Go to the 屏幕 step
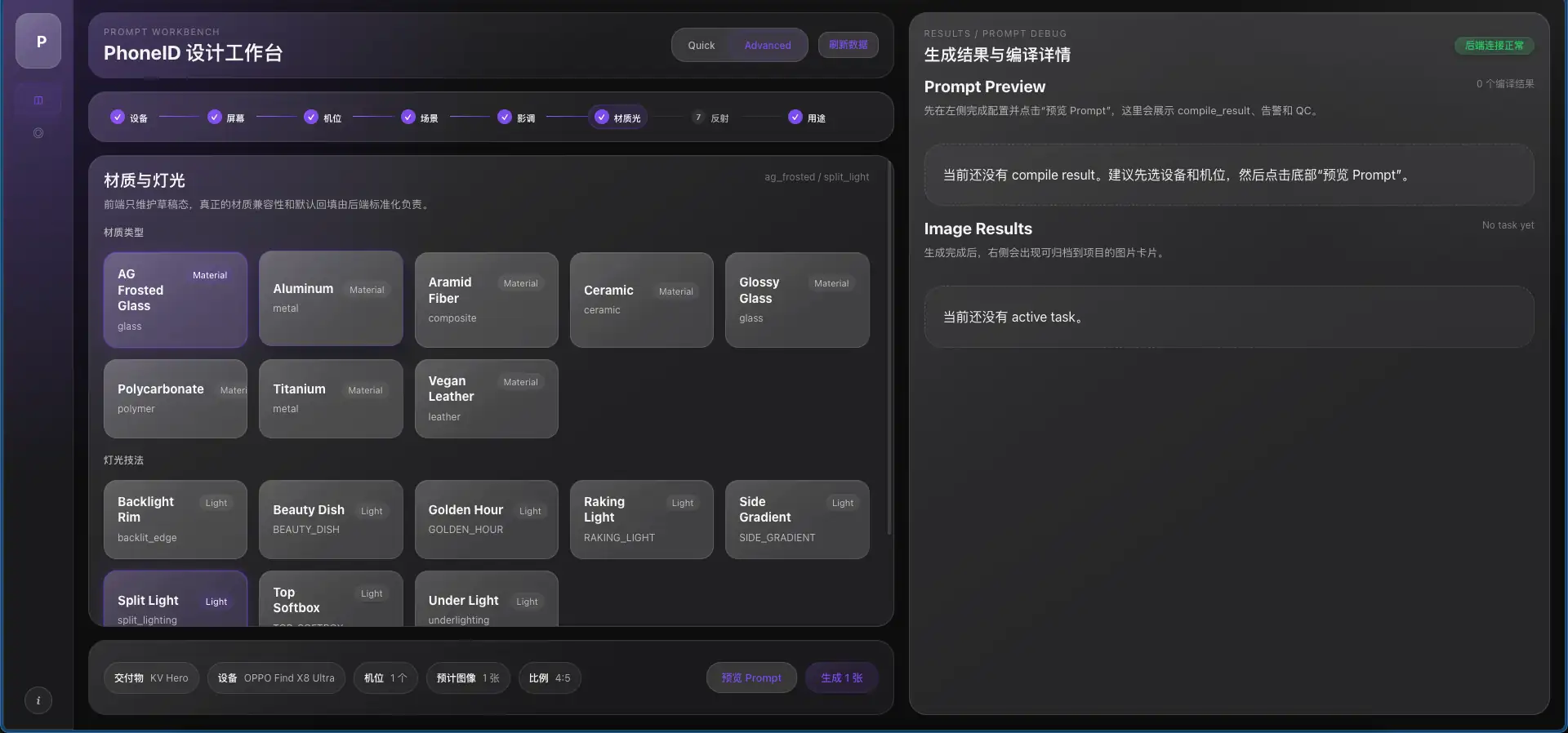 [226, 118]
